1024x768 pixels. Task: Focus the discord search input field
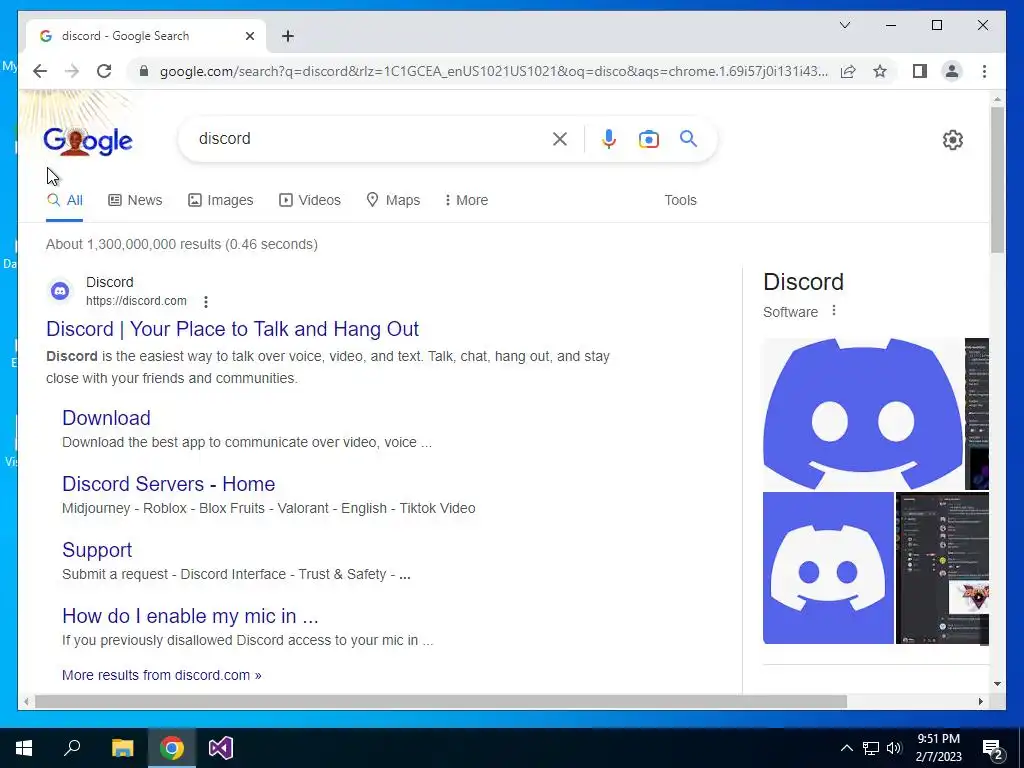click(x=372, y=138)
